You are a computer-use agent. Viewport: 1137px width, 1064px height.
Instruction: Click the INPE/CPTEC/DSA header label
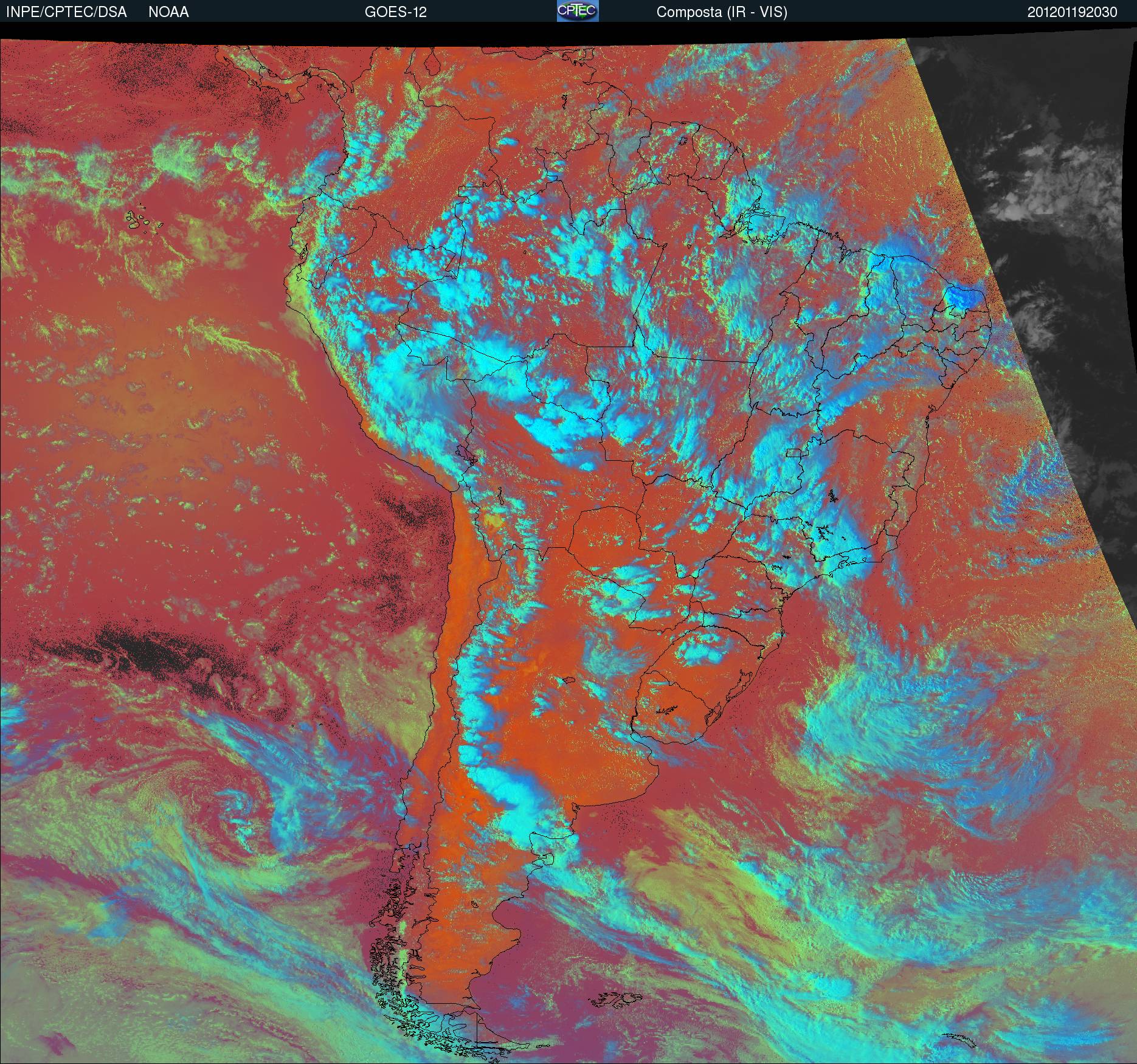[x=66, y=12]
